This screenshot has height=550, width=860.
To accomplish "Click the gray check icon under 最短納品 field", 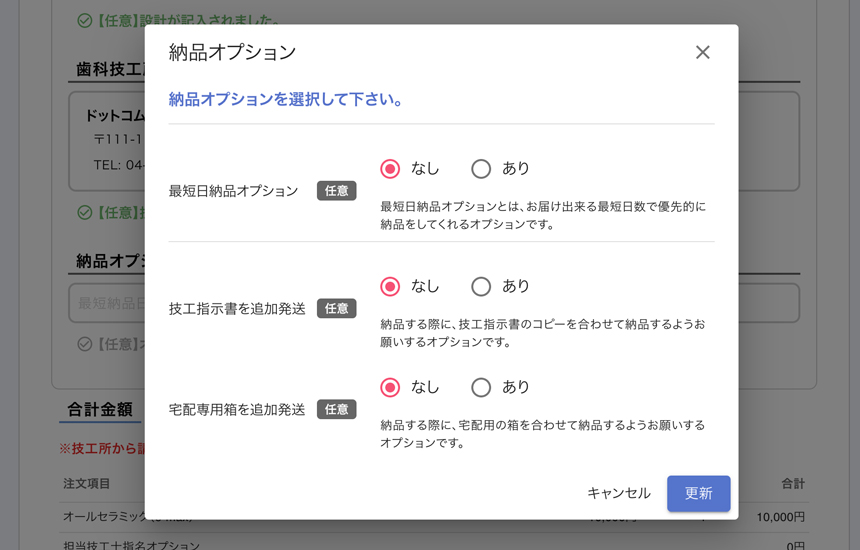I will coord(85,344).
